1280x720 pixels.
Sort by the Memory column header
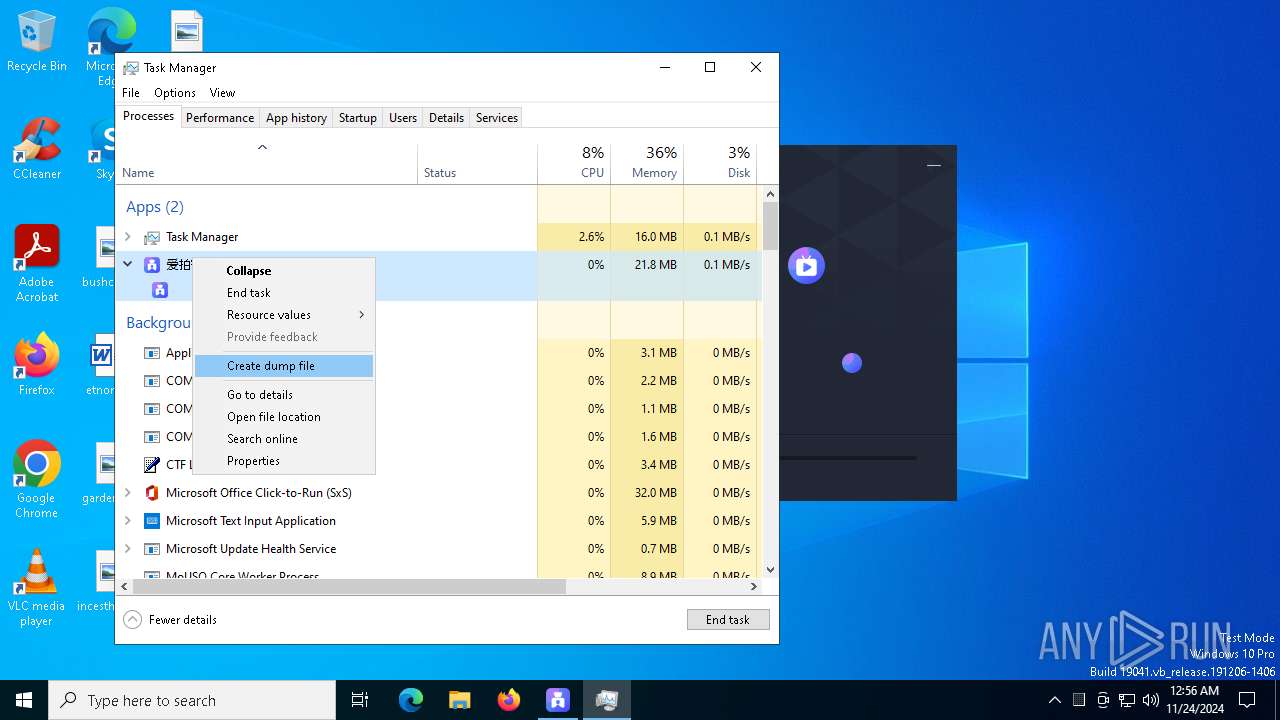647,164
